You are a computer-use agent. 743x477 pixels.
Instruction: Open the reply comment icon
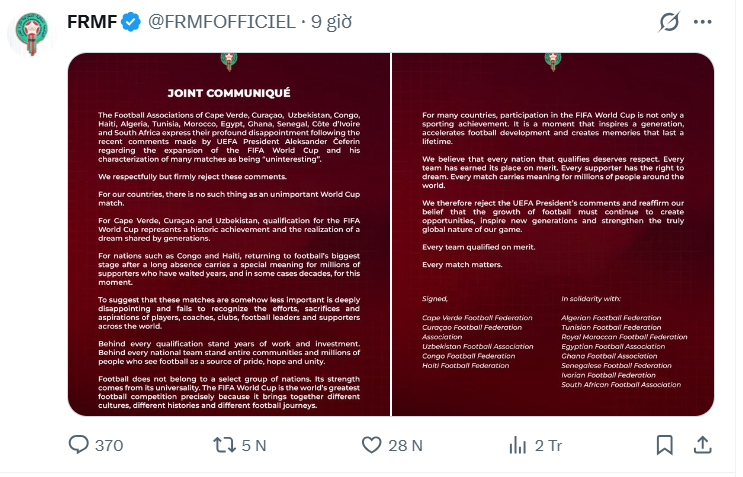pyautogui.click(x=78, y=445)
